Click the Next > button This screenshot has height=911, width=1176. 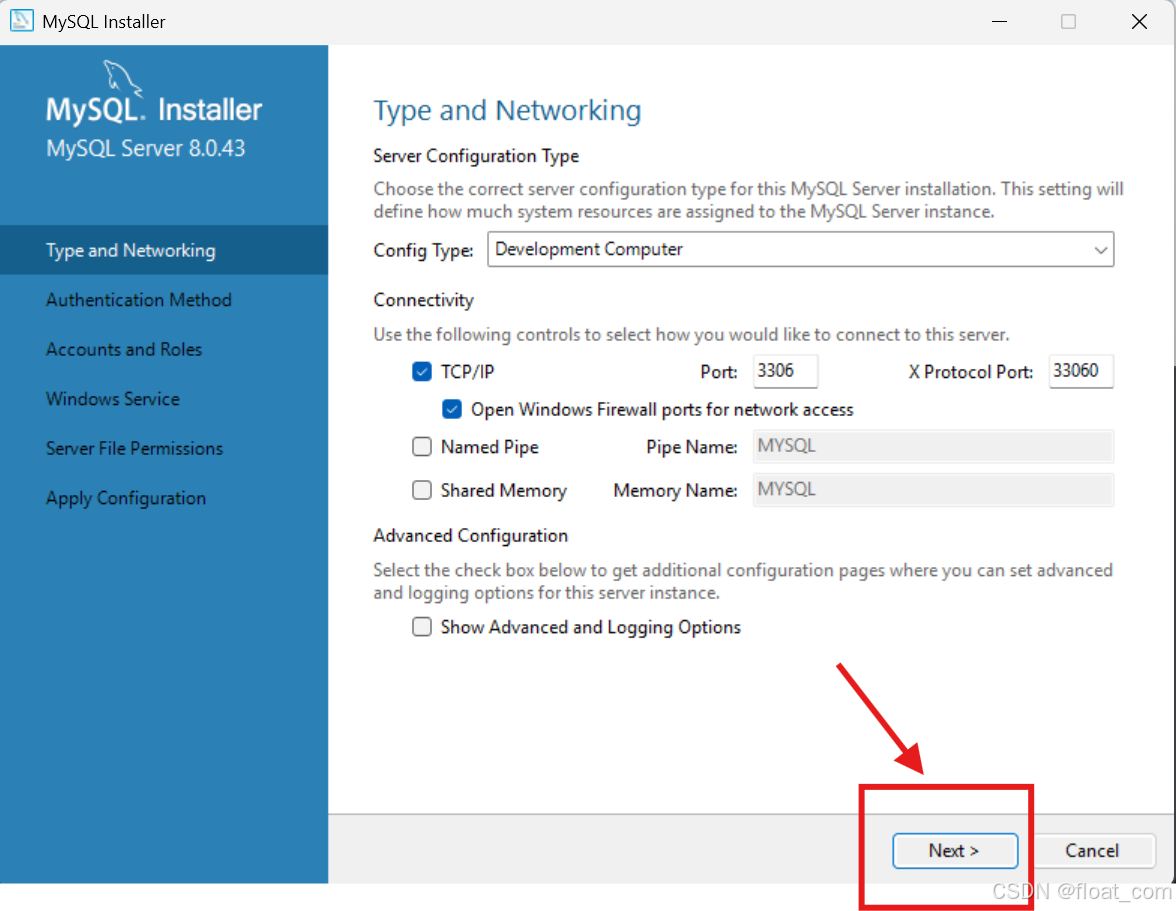955,850
